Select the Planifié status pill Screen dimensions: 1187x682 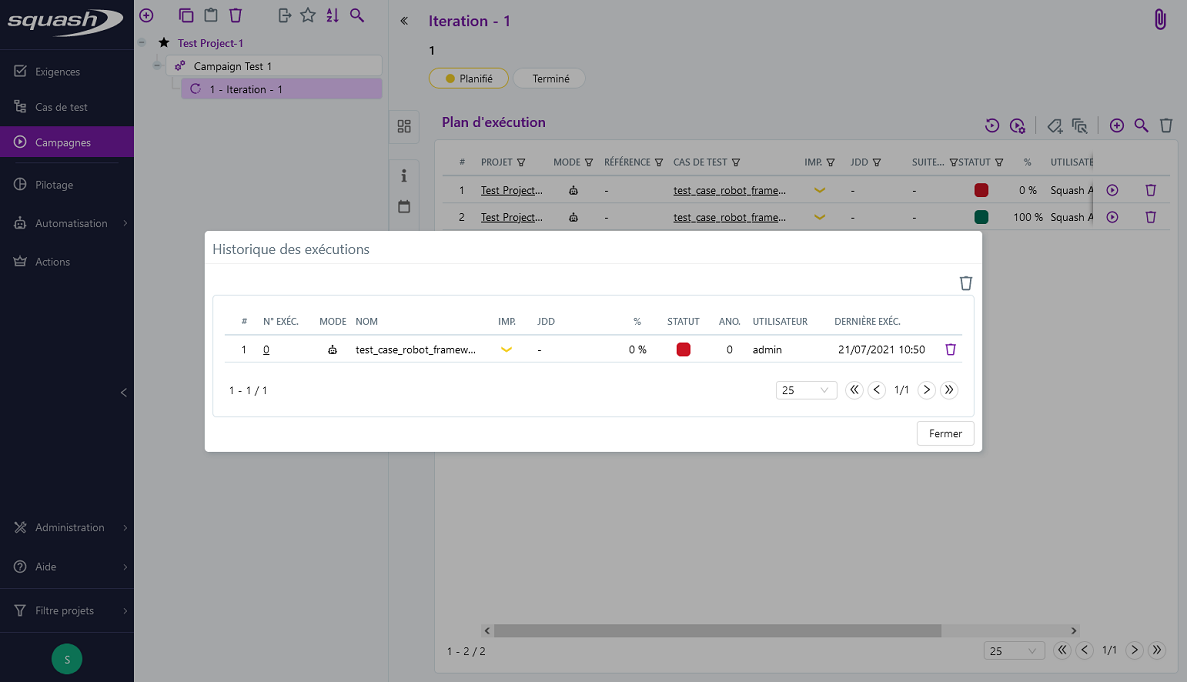[x=468, y=78]
